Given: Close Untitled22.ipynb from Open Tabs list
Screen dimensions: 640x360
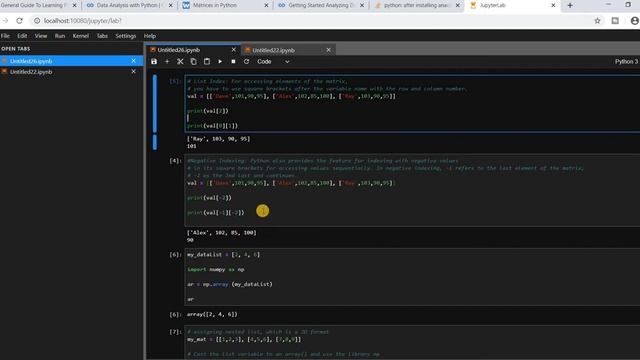Looking at the screenshot, I should click(x=133, y=71).
